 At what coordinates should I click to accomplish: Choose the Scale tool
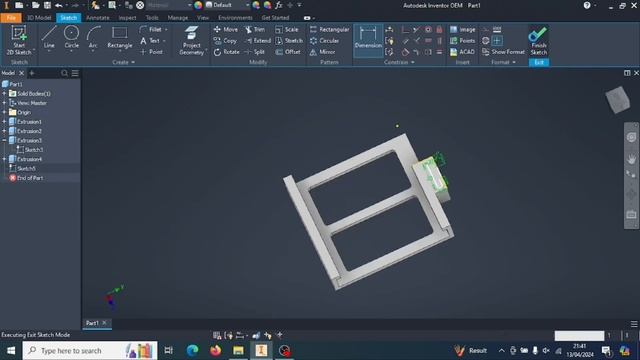tap(287, 29)
